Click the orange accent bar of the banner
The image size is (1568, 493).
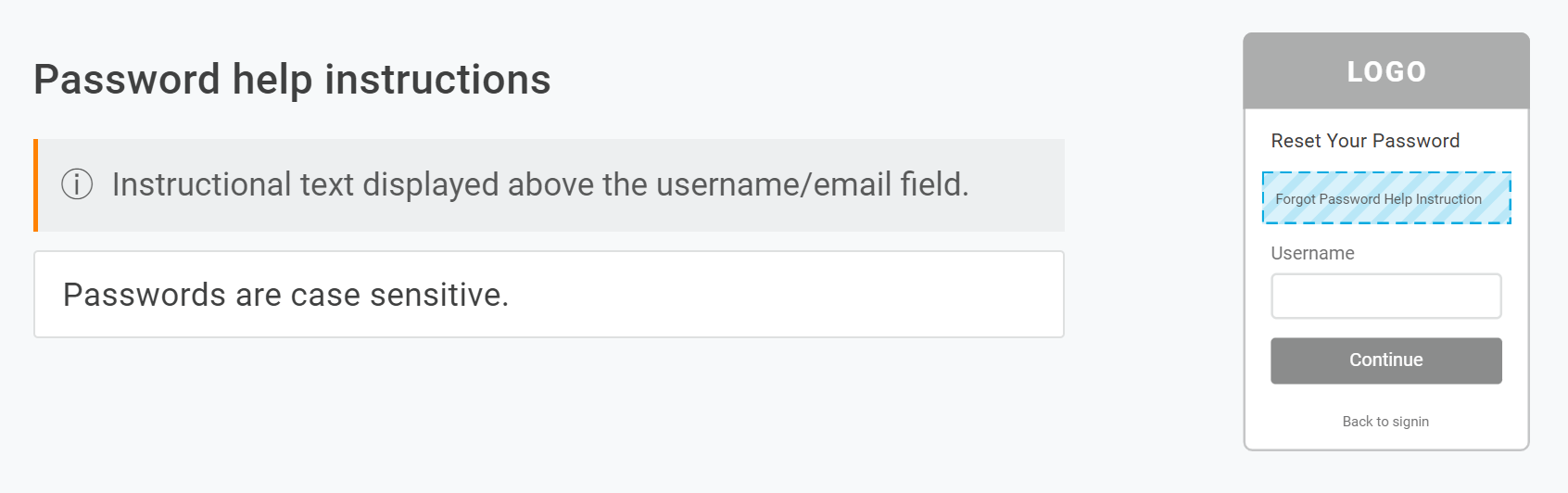[36, 185]
